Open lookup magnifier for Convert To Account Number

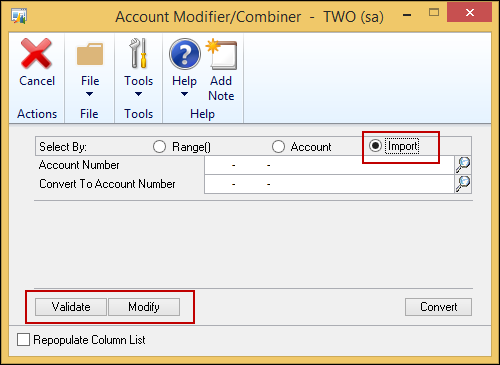(463, 184)
